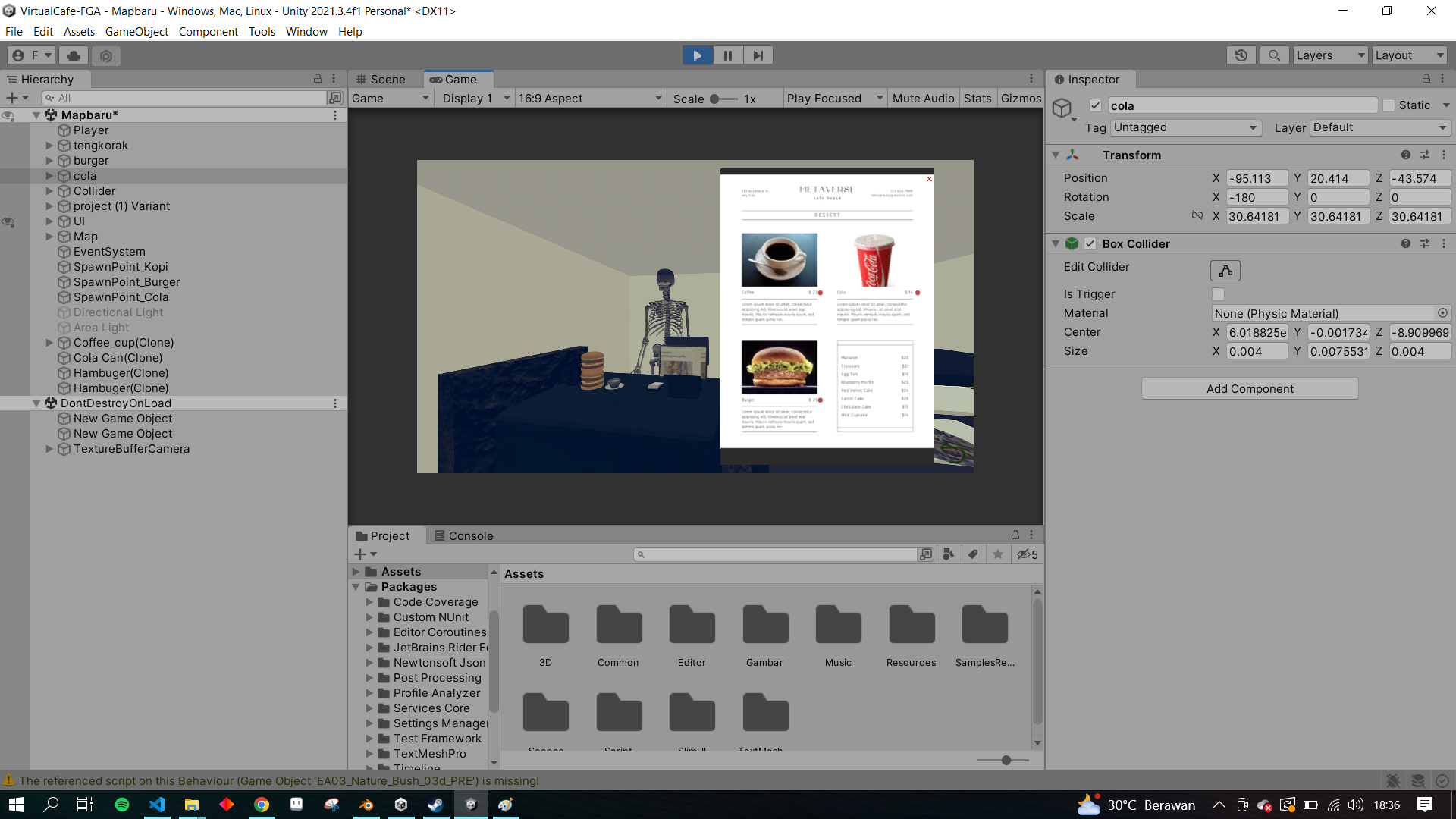Toggle Mute Audio in Game view
The image size is (1456, 819).
pos(923,99)
